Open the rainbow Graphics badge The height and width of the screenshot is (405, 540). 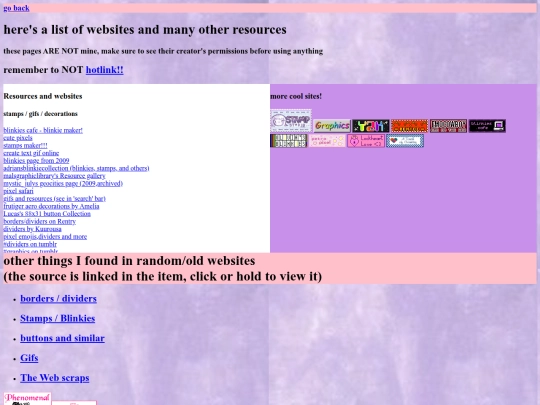click(332, 126)
